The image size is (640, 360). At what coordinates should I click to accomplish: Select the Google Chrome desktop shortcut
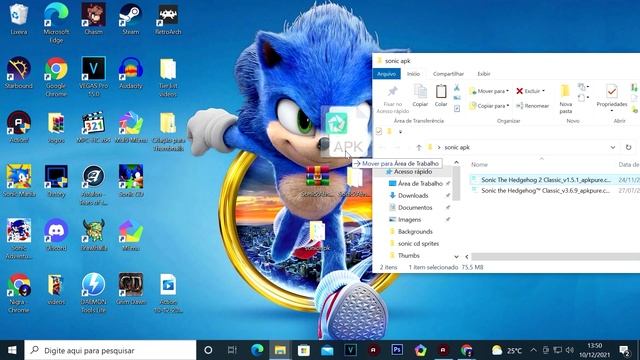coord(56,77)
